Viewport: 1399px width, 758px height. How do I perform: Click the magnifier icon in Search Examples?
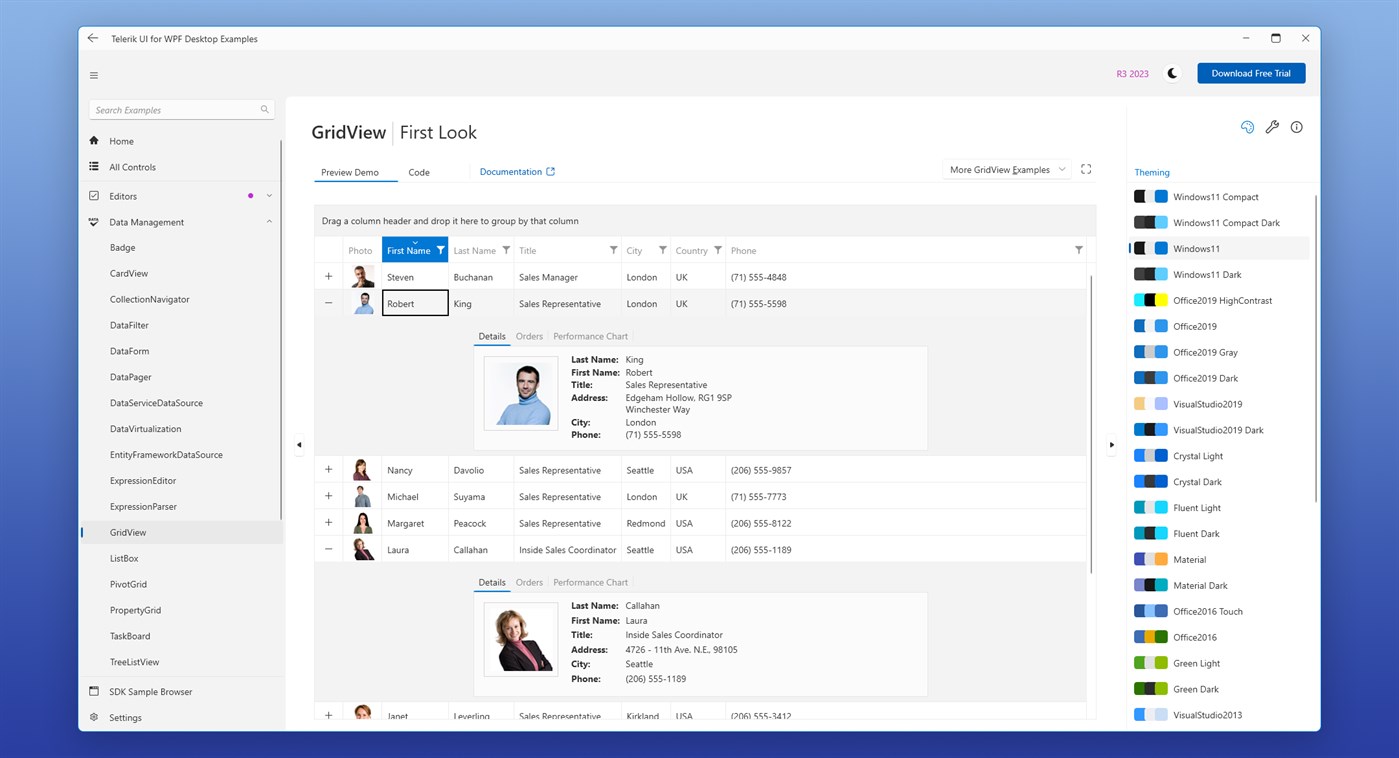264,109
